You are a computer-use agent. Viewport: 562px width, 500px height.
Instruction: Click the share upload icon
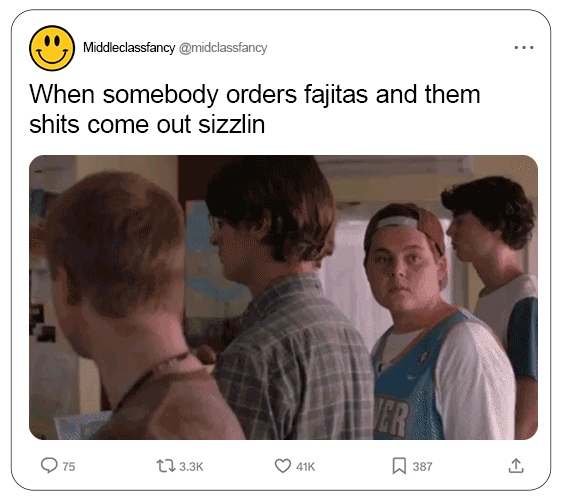point(516,466)
